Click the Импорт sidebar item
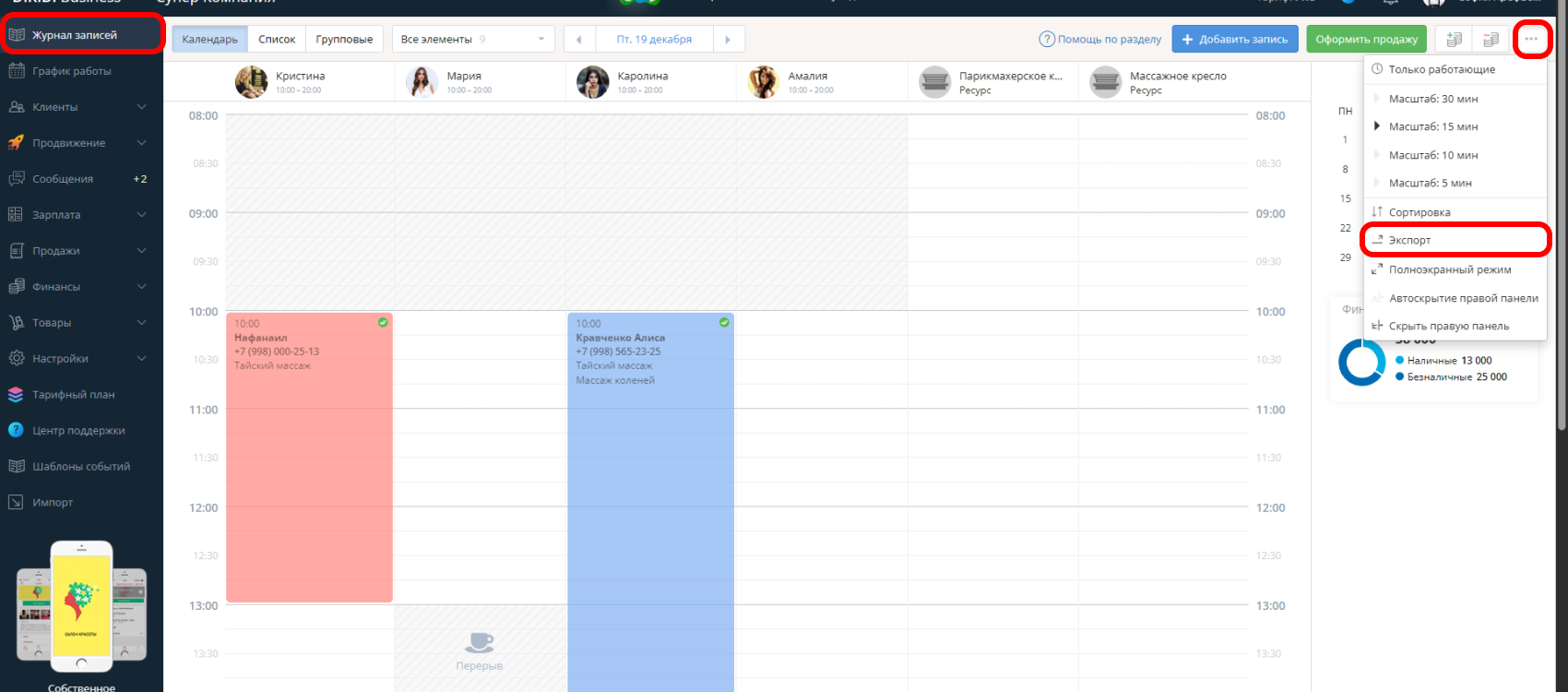The image size is (1568, 692). 53,503
